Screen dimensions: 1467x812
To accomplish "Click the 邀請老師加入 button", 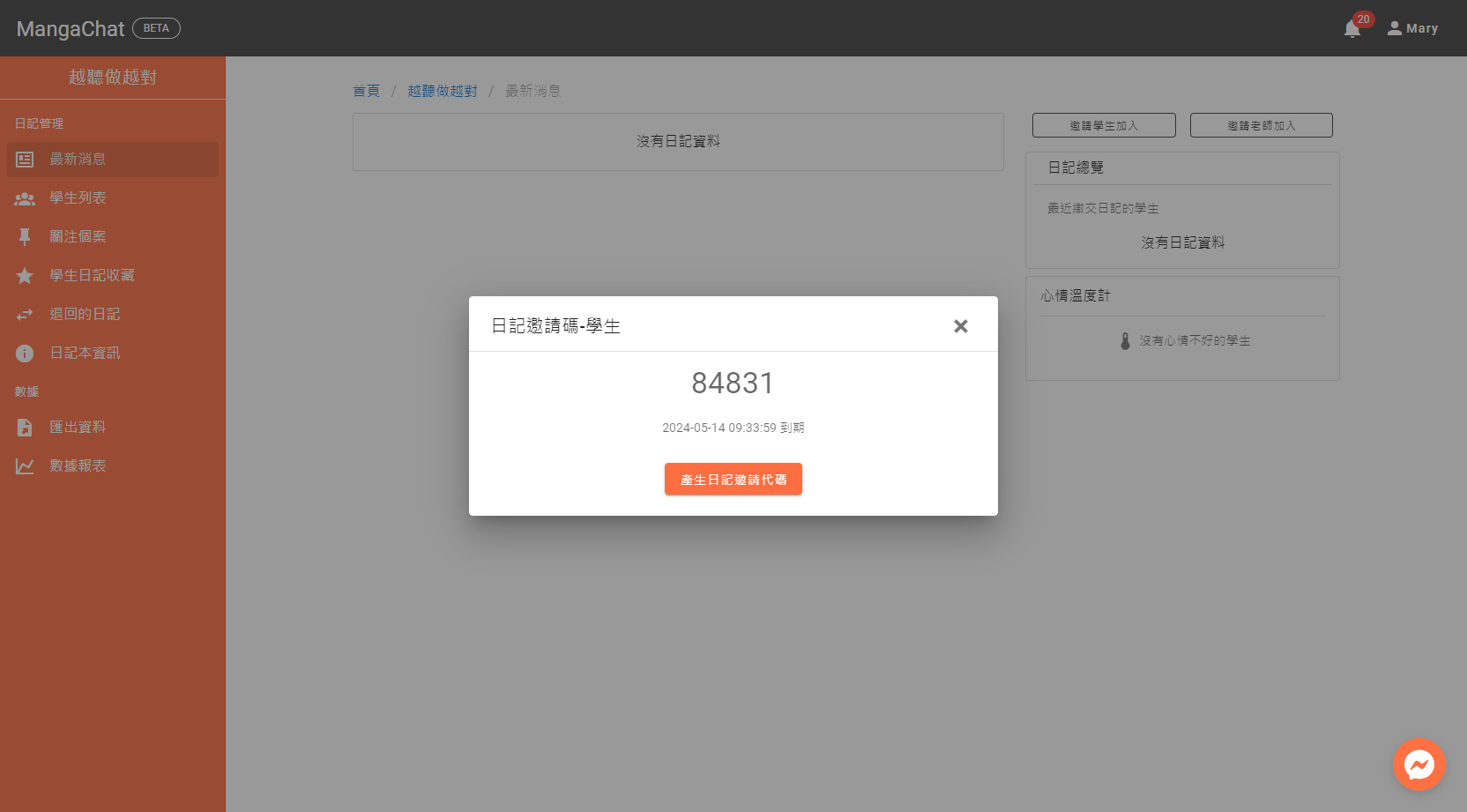I will 1261,125.
